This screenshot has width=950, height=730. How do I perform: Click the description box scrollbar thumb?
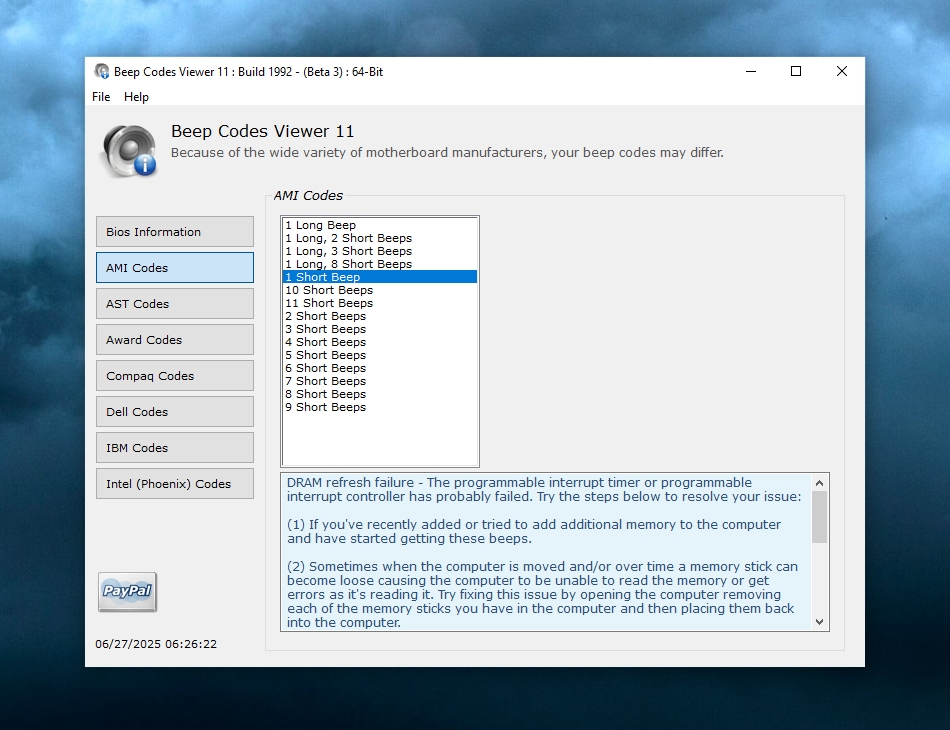click(x=819, y=517)
